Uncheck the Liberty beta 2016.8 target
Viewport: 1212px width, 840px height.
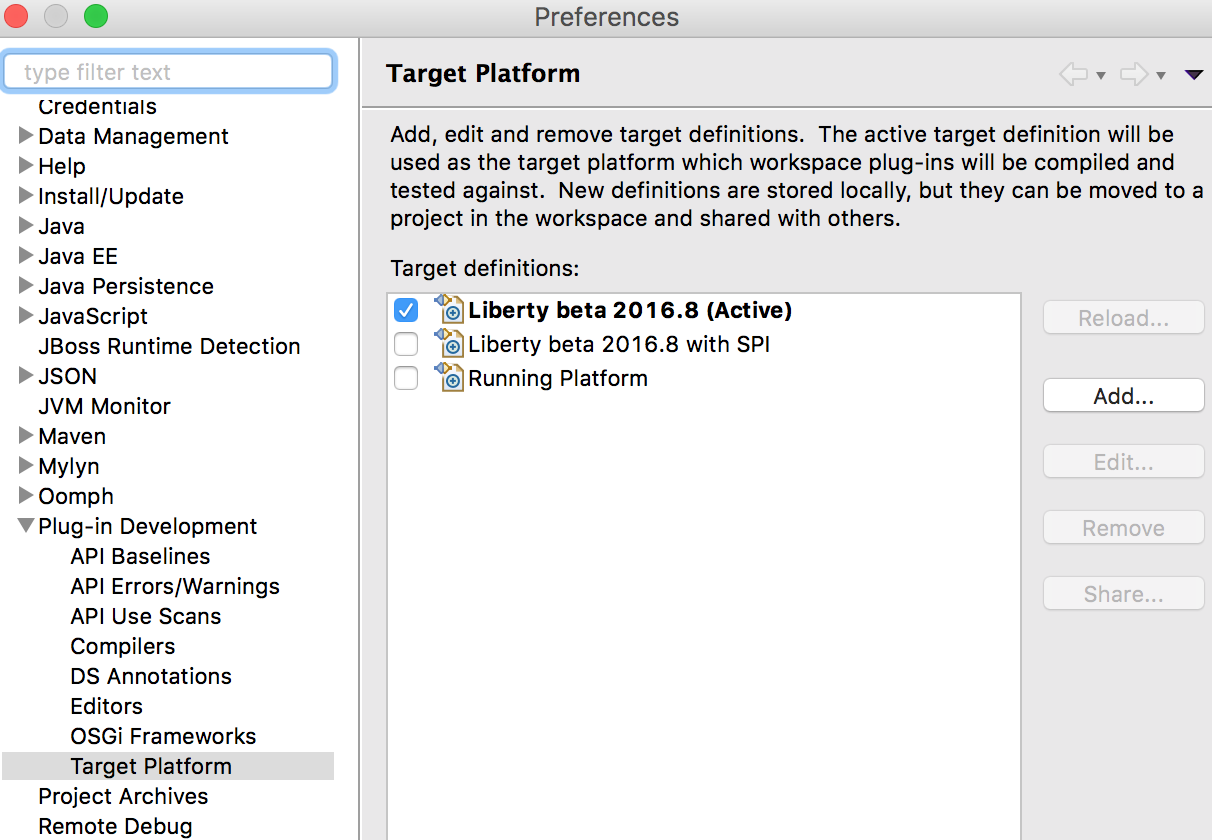coord(405,310)
